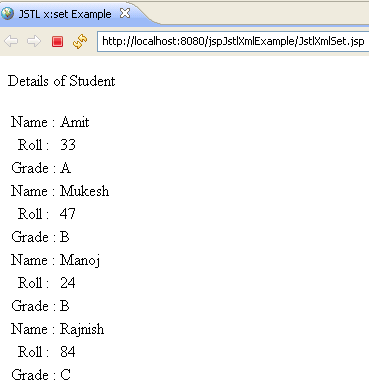This screenshot has height=387, width=369.
Task: Click the Grade : A line
Action: click(41, 168)
